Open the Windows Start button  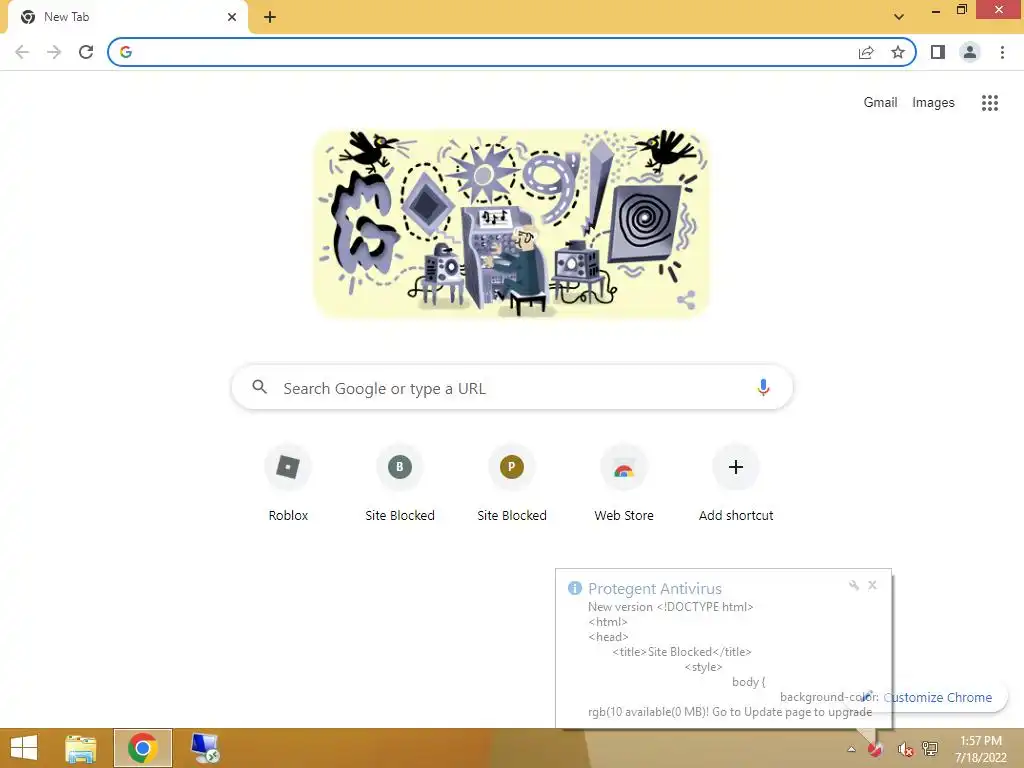coord(24,748)
